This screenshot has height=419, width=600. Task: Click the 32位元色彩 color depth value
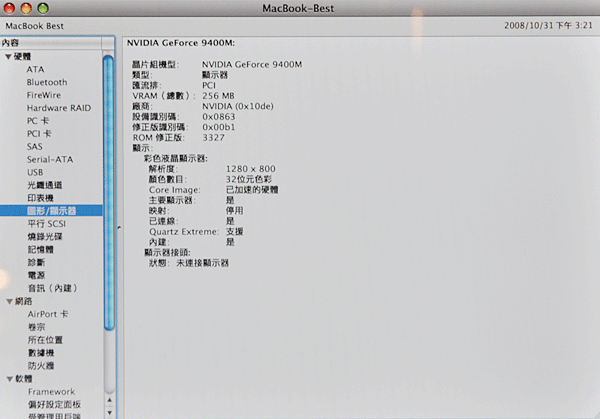(249, 179)
